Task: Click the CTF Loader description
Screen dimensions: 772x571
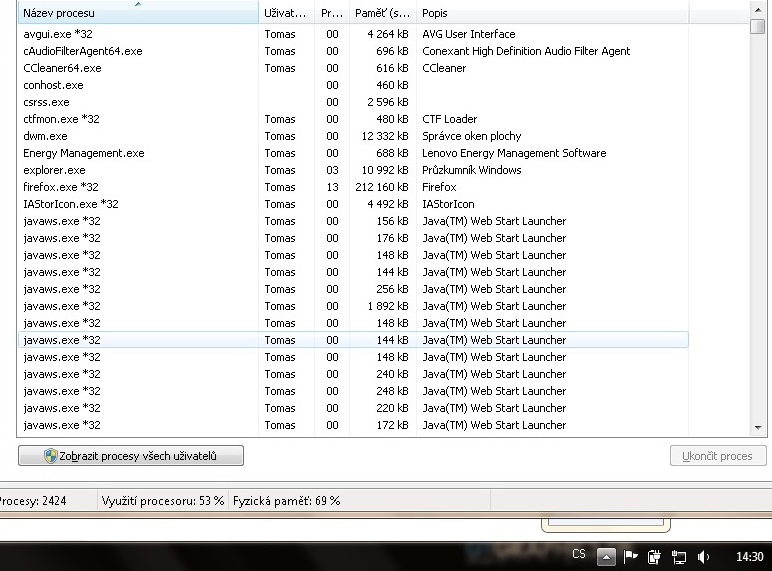Action: 450,119
